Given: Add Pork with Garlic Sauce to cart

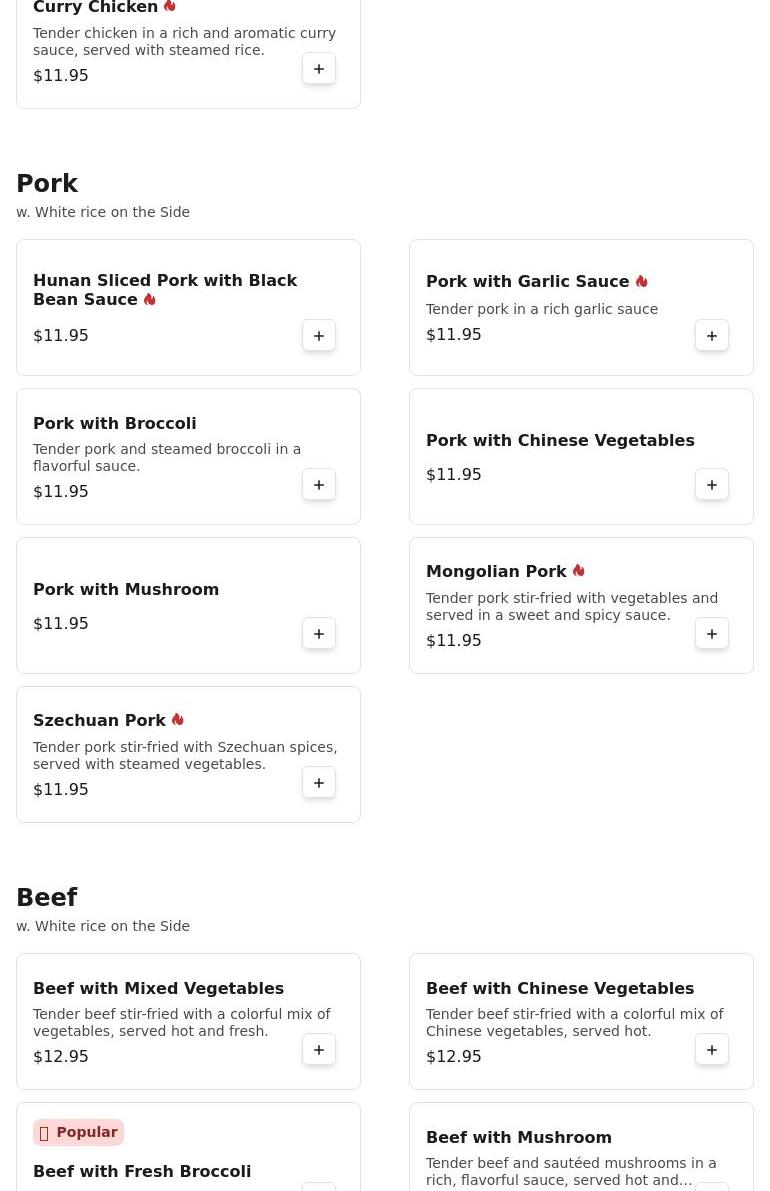Looking at the screenshot, I should click(712, 336).
